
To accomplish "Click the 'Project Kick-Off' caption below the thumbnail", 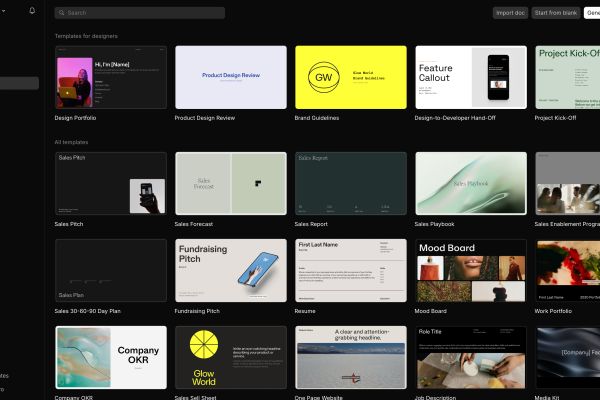I will tap(555, 118).
